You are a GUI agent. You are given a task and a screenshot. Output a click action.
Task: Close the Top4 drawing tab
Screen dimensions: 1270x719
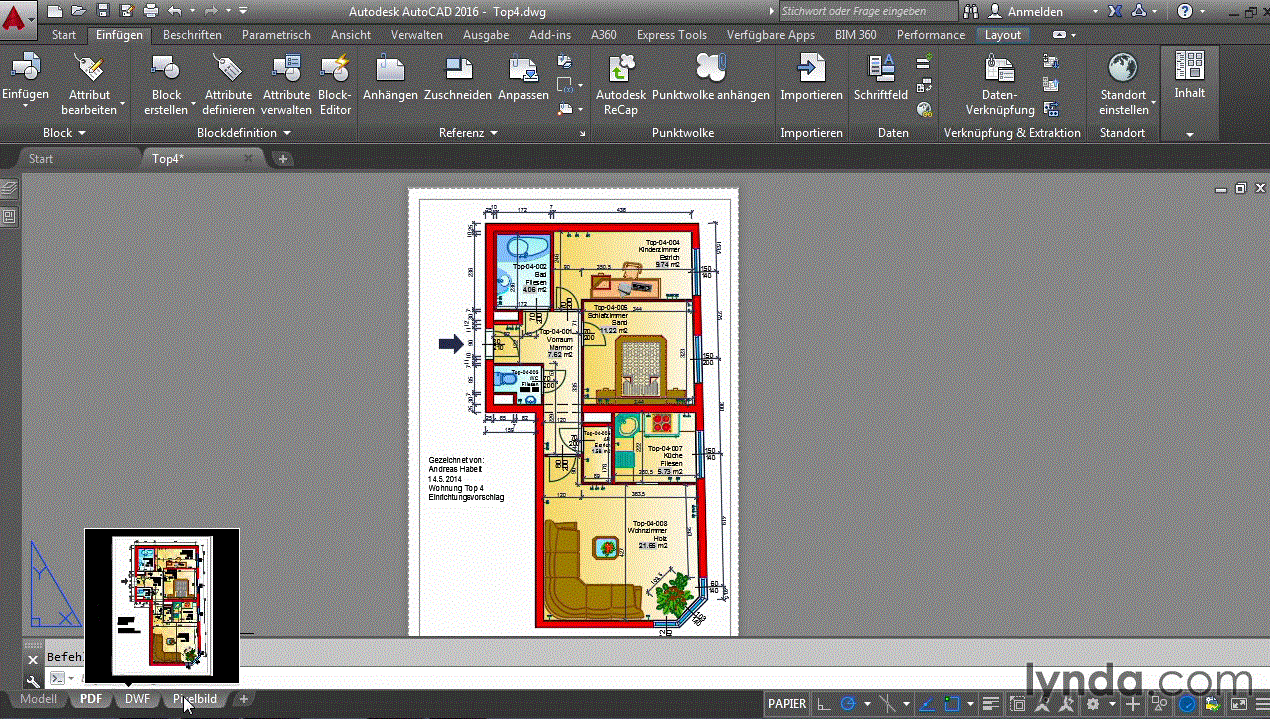click(x=250, y=158)
